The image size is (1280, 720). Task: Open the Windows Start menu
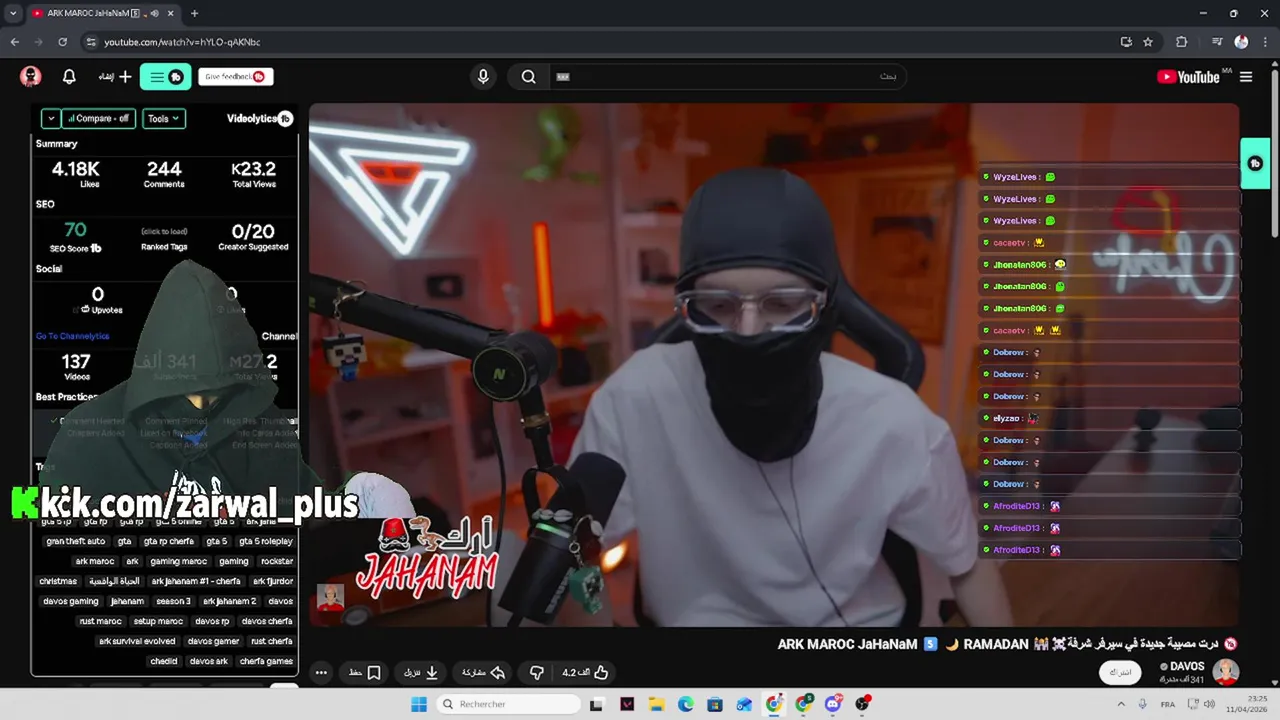coord(419,704)
